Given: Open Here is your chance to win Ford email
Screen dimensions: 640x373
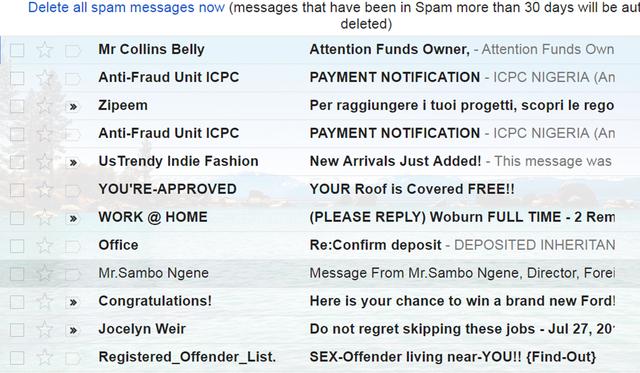Looking at the screenshot, I should click(462, 301).
